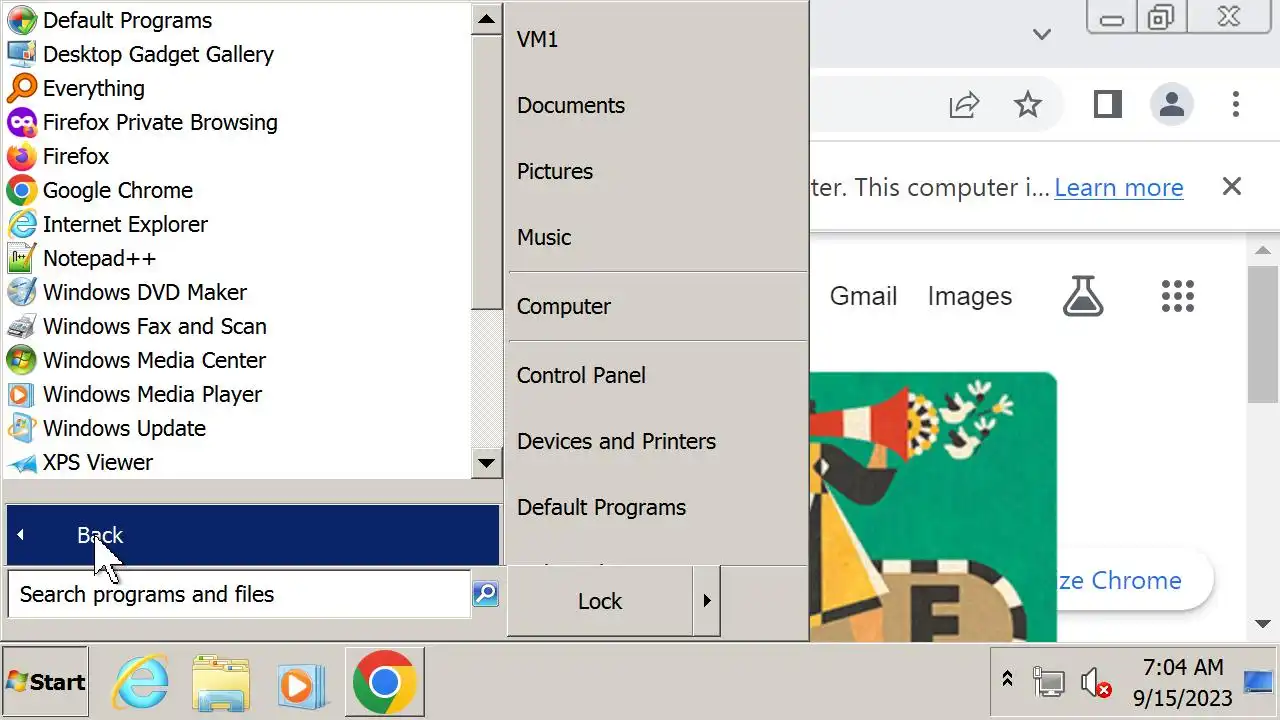Open Chrome three-dot menu

pyautogui.click(x=1236, y=104)
